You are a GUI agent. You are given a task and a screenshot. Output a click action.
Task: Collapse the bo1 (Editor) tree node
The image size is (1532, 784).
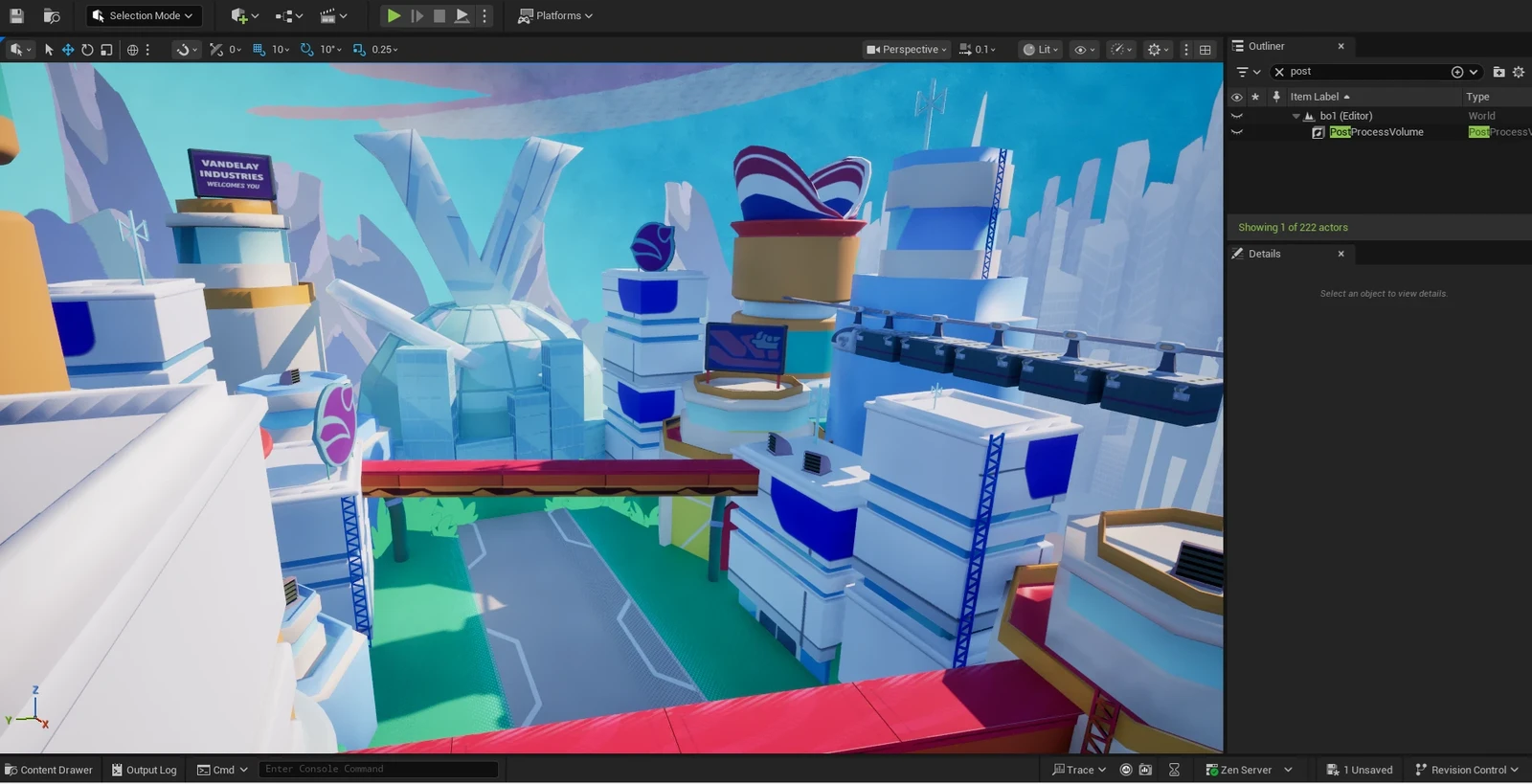point(1296,116)
